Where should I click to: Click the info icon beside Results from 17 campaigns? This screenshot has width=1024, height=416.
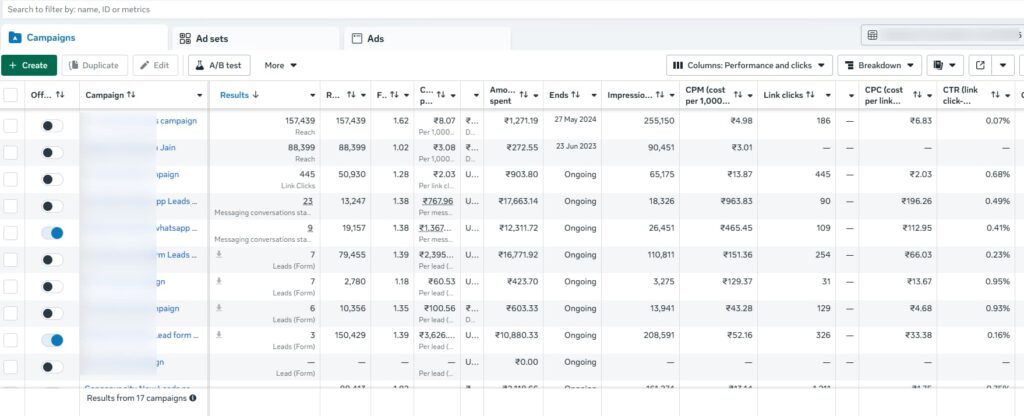pyautogui.click(x=193, y=398)
